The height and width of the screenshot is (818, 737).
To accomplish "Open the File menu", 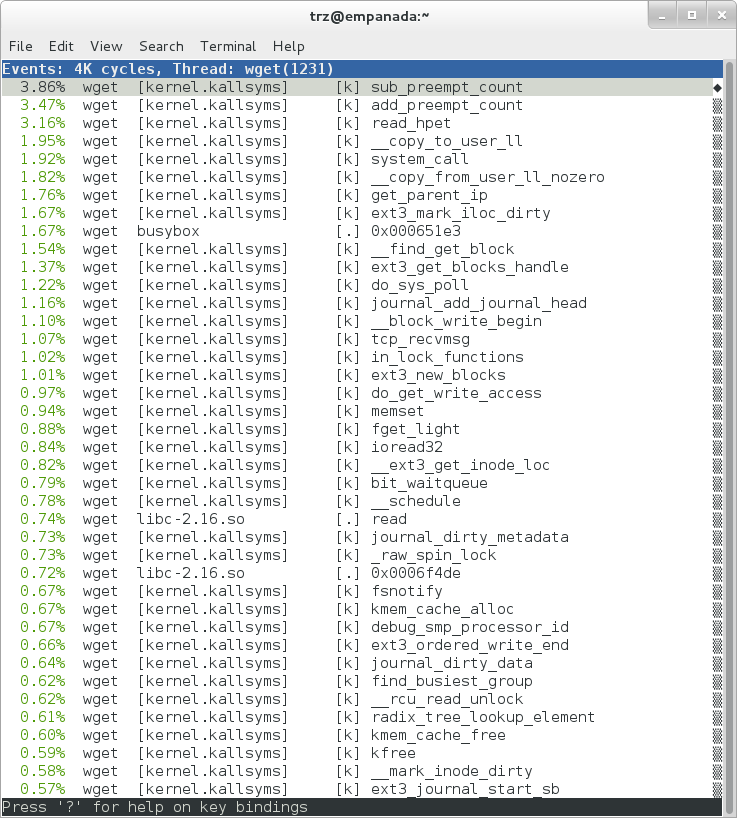I will 20,46.
